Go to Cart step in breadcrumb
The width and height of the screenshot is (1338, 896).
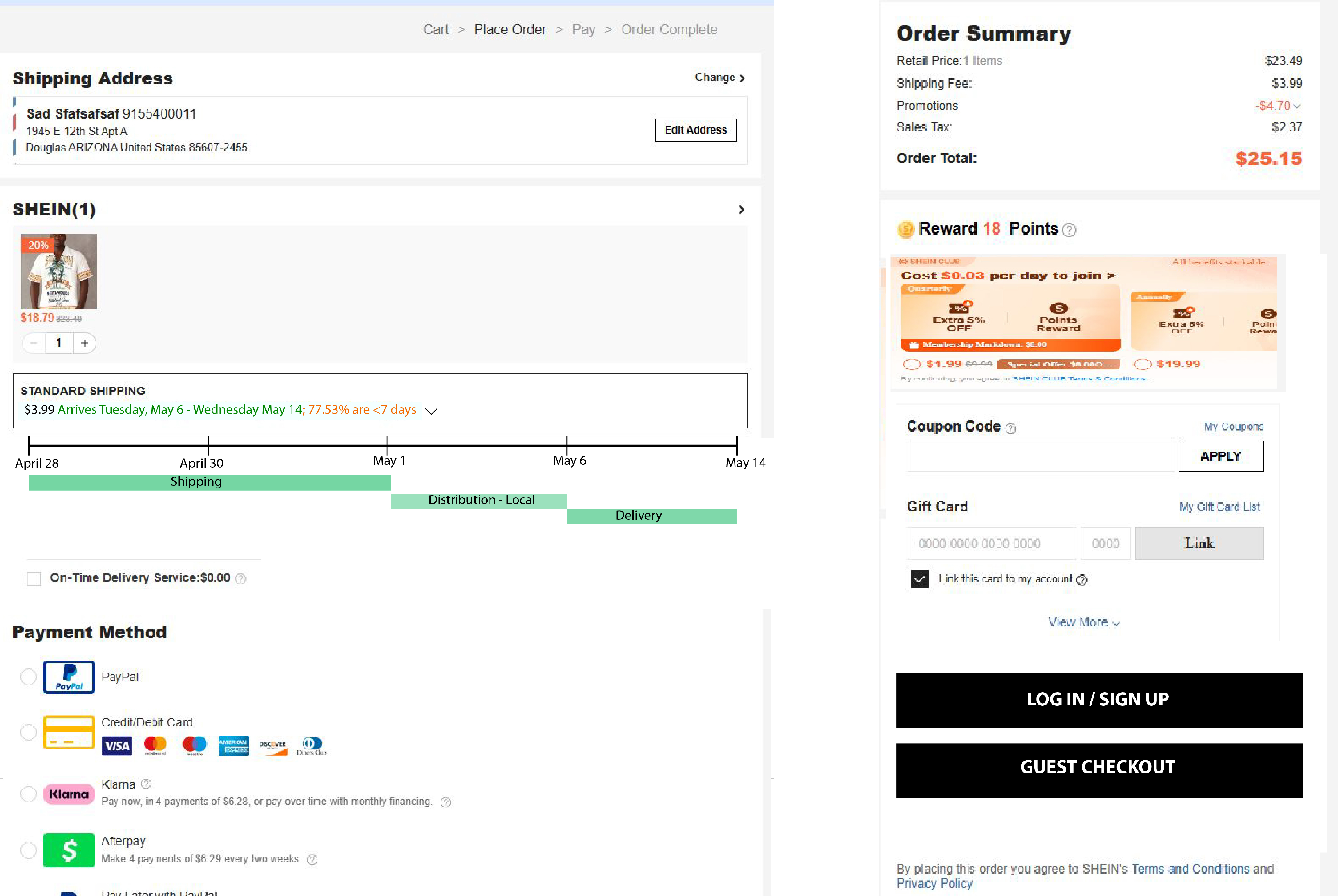(436, 30)
